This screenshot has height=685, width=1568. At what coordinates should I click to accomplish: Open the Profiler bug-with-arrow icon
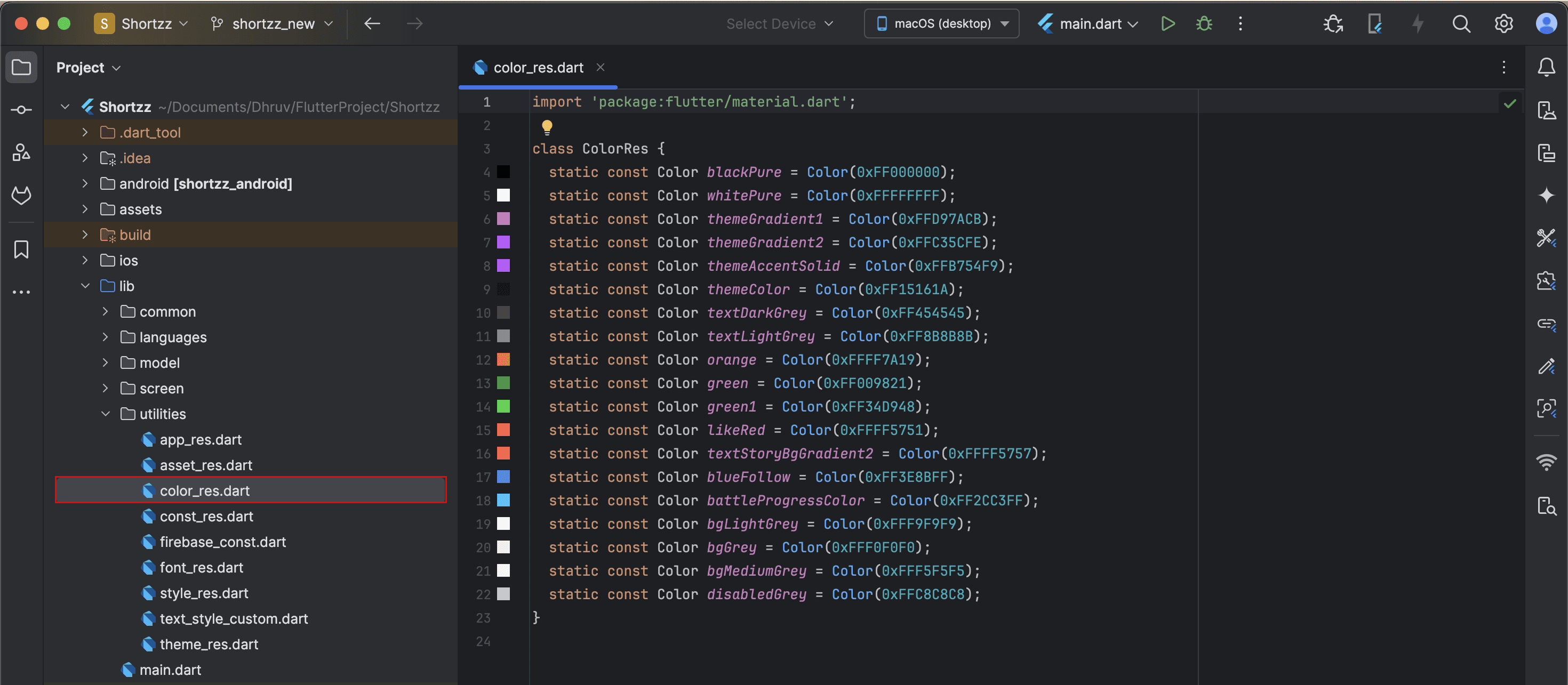[1333, 23]
